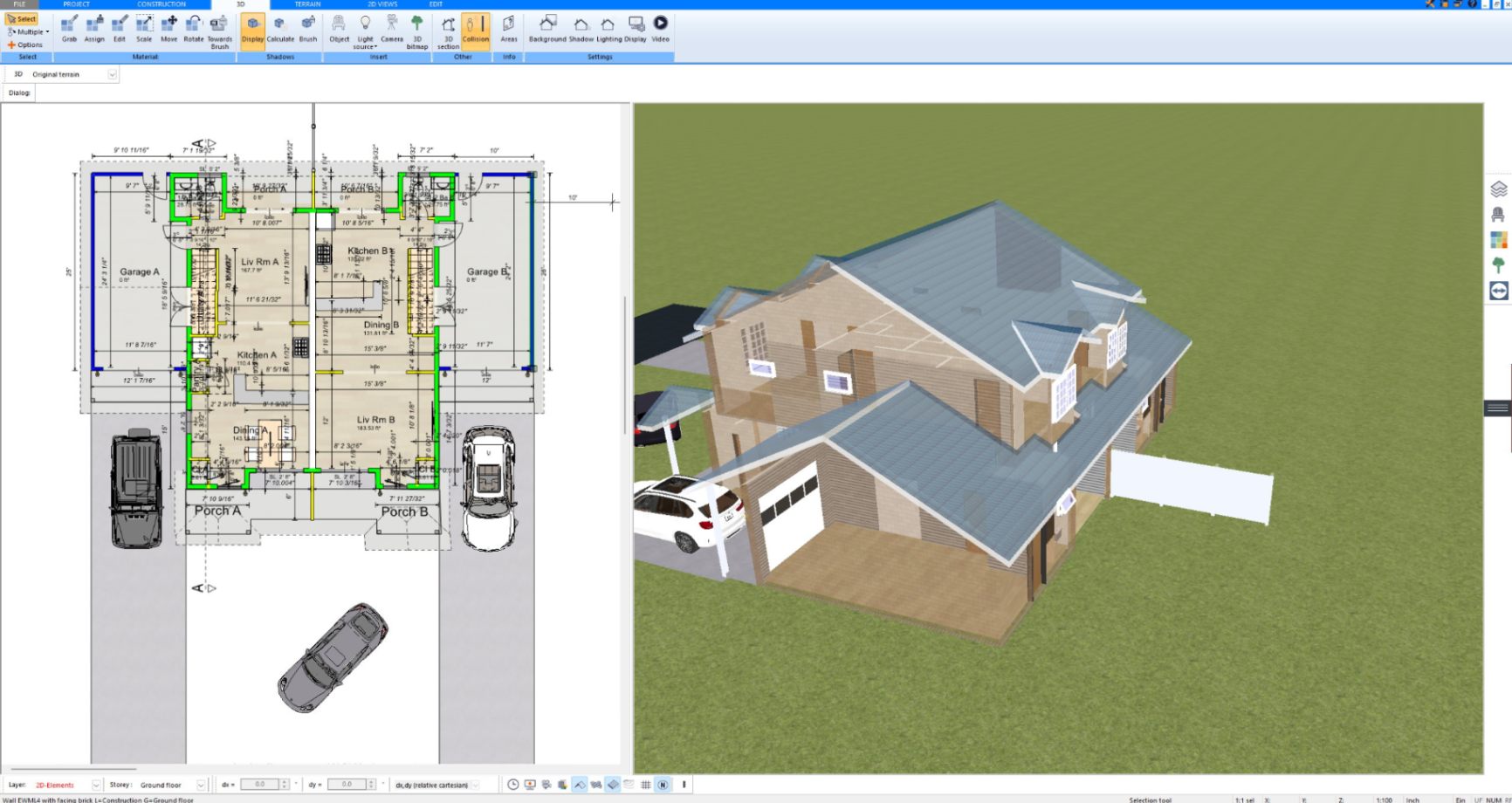Toggle the N north indicator in bottom bar

tap(663, 785)
